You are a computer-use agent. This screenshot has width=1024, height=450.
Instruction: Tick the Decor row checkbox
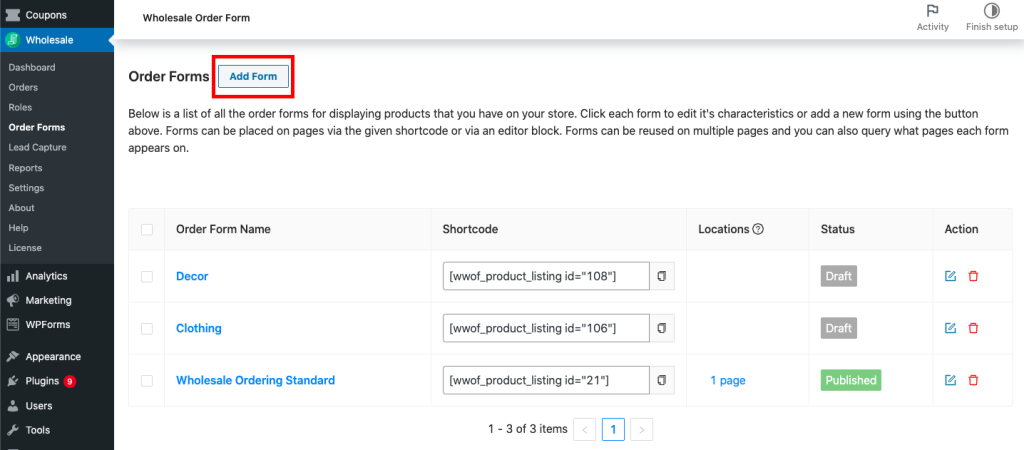point(147,277)
